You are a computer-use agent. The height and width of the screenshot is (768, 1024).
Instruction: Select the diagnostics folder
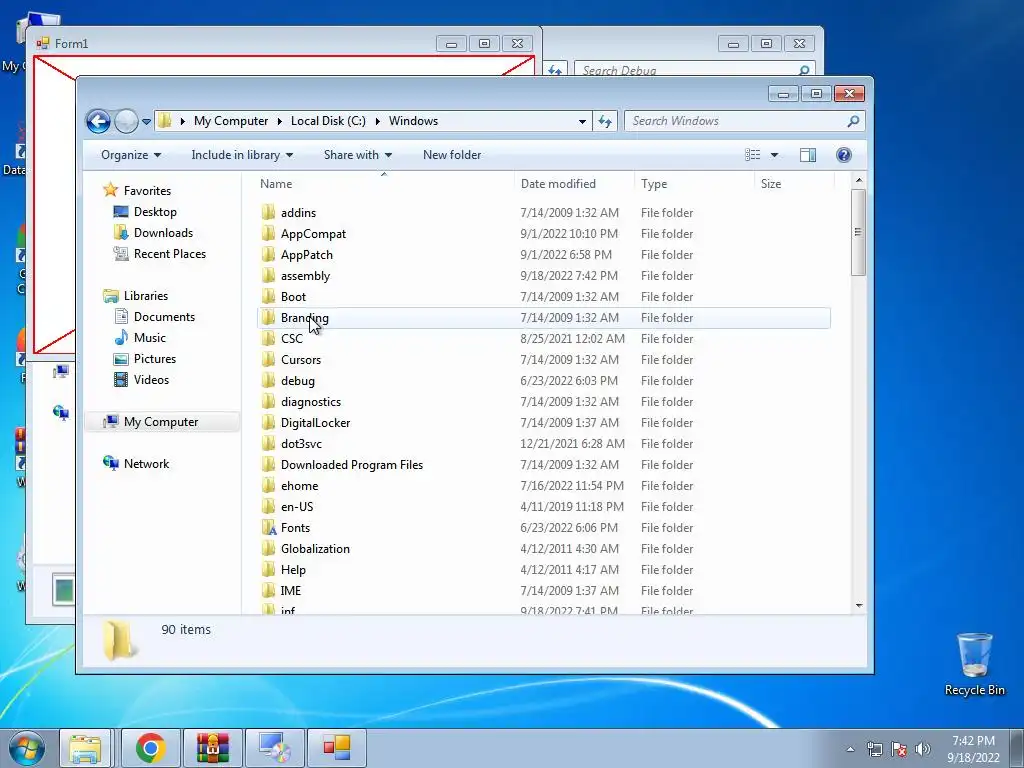click(x=310, y=402)
